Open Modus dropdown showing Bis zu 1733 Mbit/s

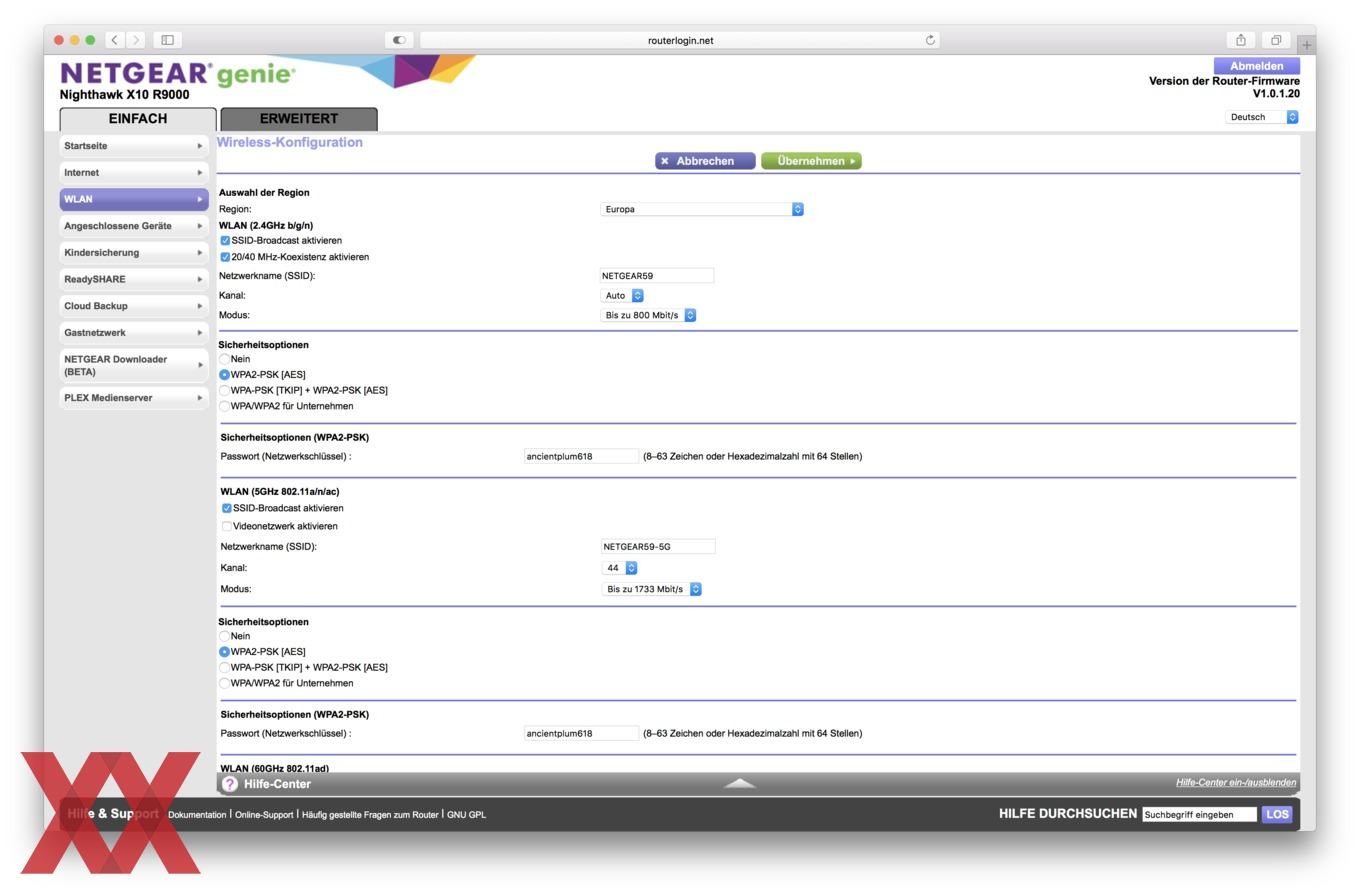(x=652, y=589)
